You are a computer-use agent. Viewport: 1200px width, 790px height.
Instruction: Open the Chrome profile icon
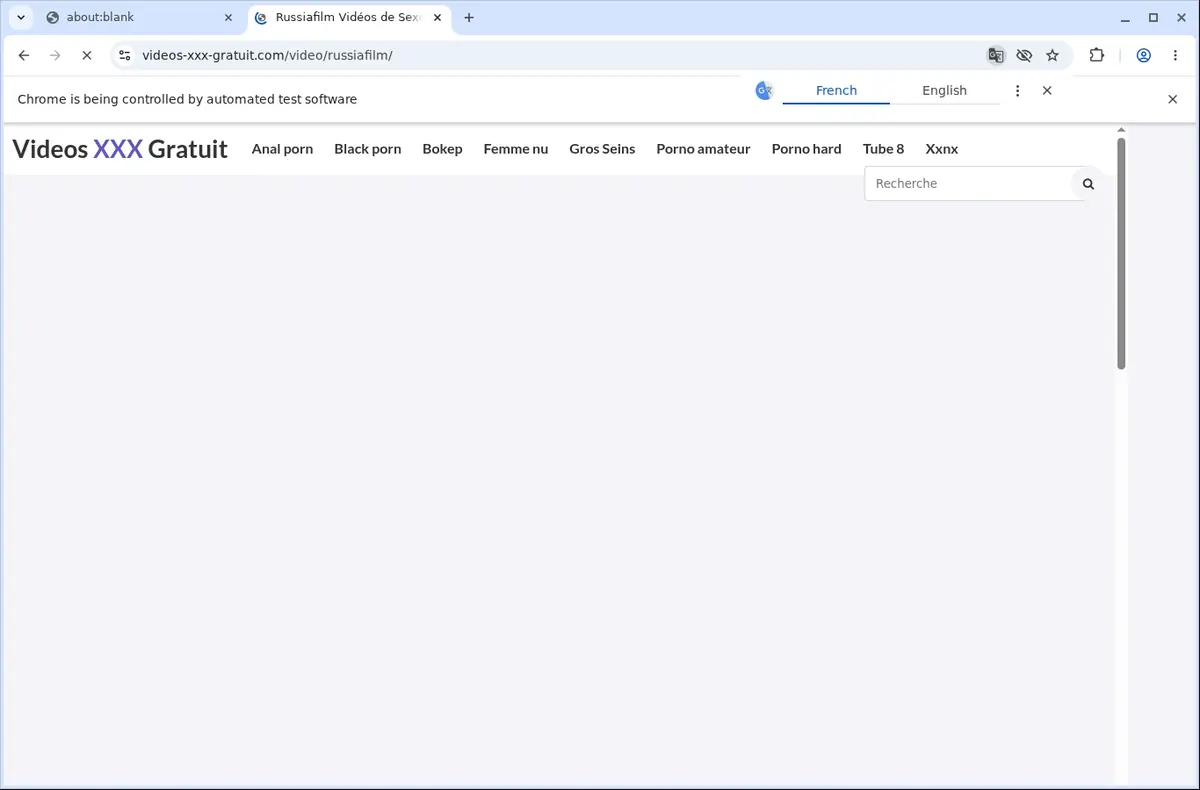click(x=1143, y=56)
